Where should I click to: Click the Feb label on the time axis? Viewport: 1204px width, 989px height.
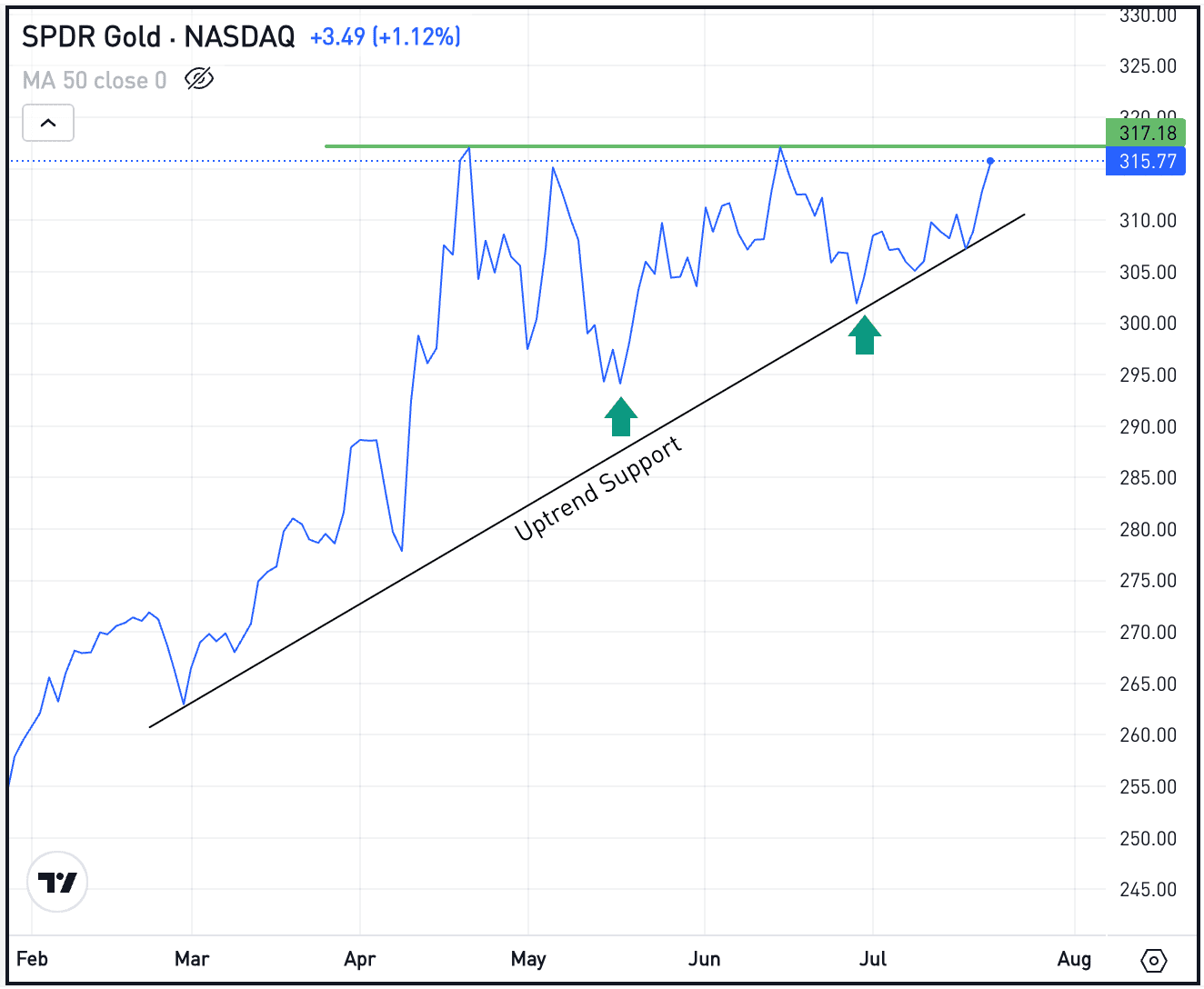coord(34,959)
